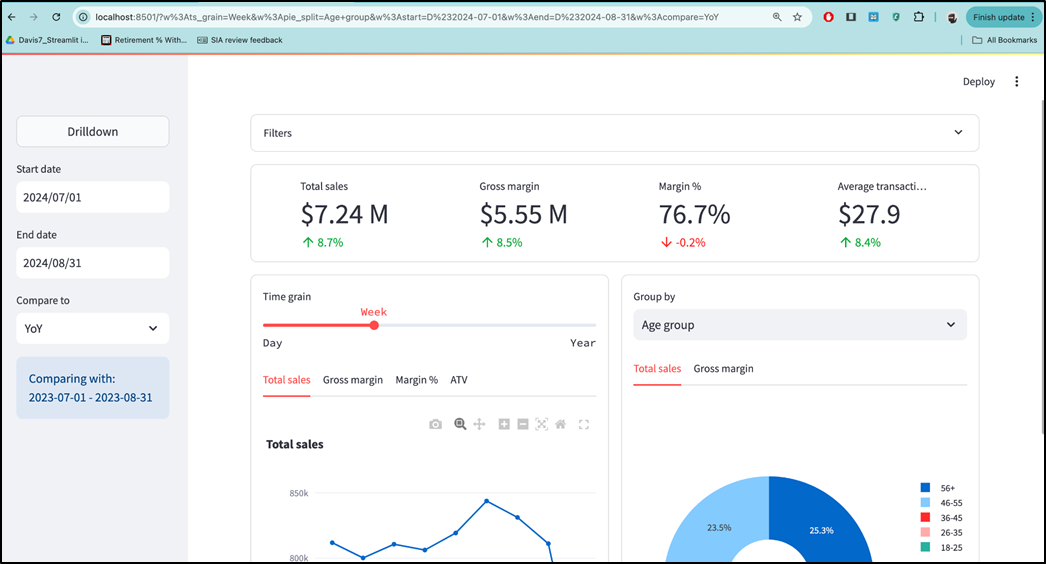Click the browser forward arrow
This screenshot has height=564, width=1046.
pos(33,17)
